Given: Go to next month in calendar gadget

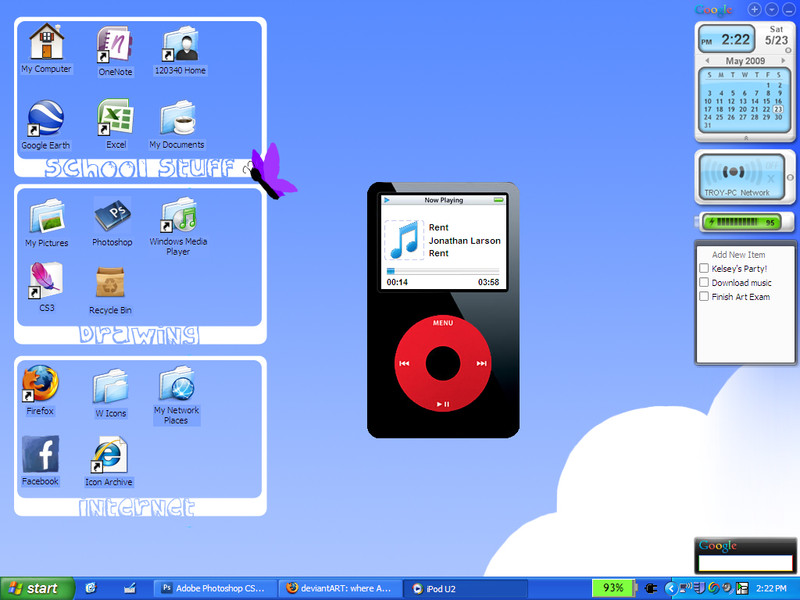Looking at the screenshot, I should 783,61.
